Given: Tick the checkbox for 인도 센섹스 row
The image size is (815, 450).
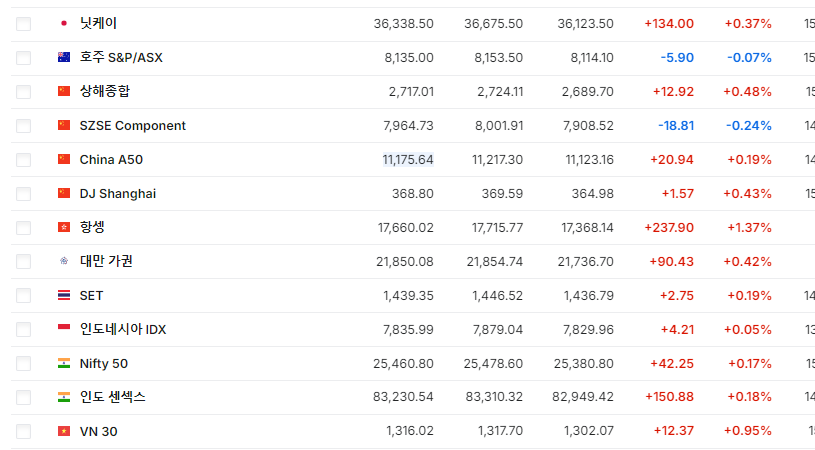Looking at the screenshot, I should pos(23,398).
